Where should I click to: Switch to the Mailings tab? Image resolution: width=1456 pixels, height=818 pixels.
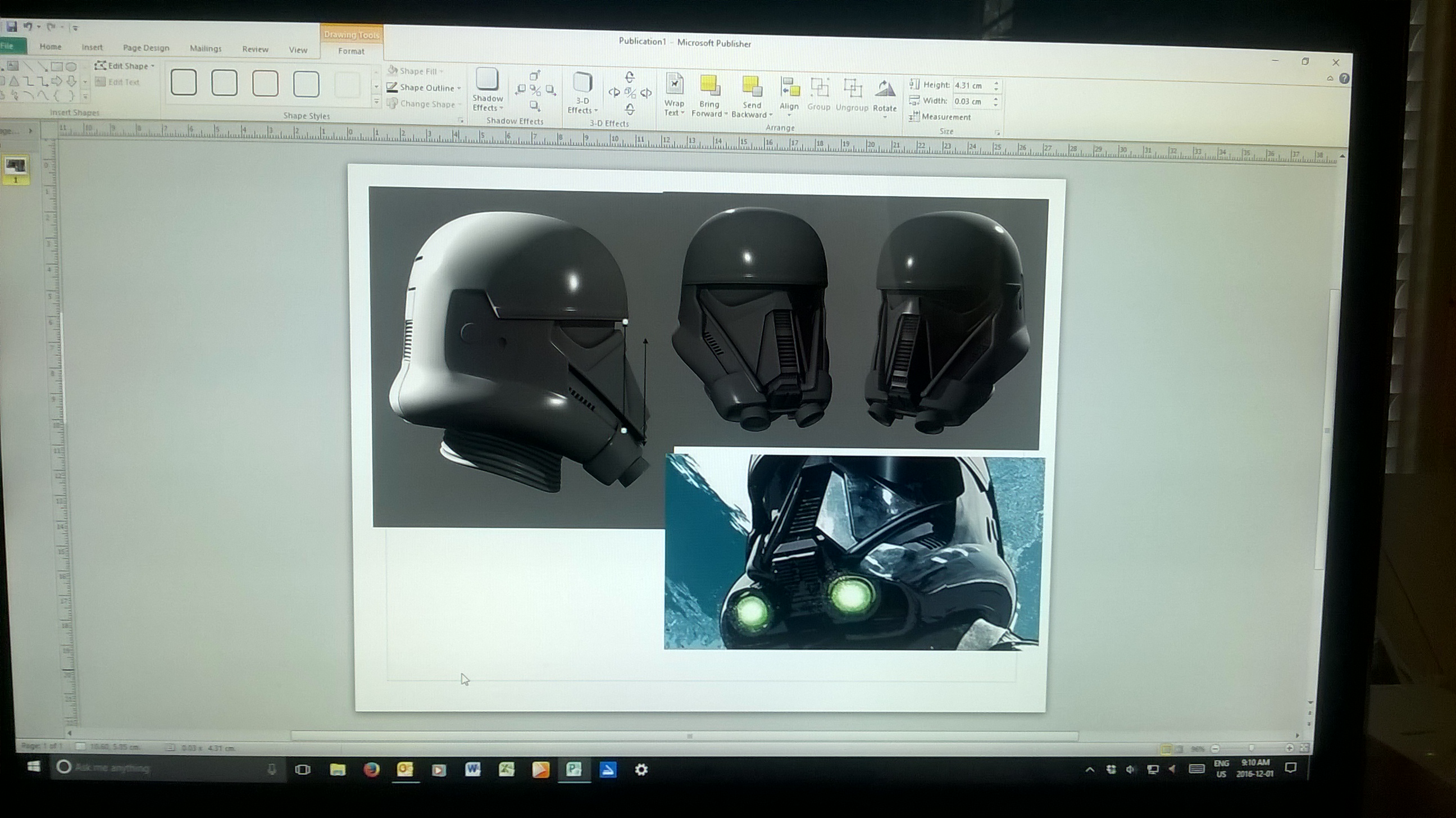point(206,49)
